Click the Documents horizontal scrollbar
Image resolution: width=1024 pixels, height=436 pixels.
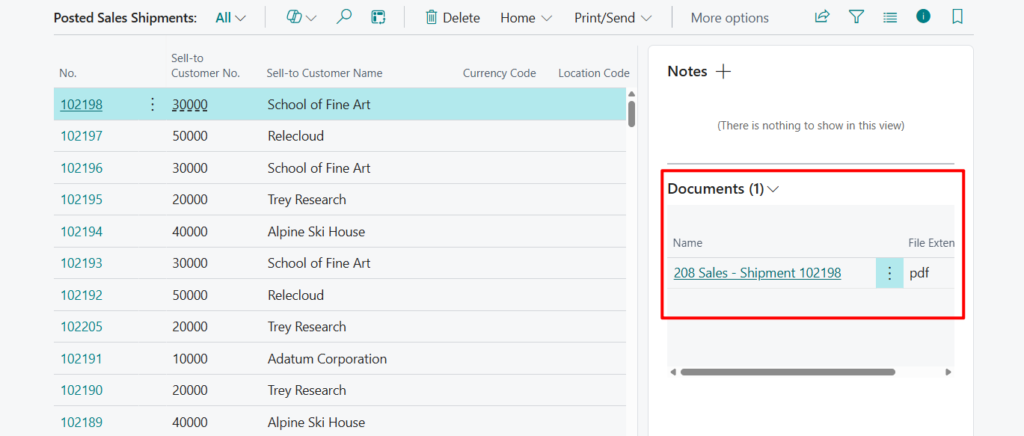(787, 372)
